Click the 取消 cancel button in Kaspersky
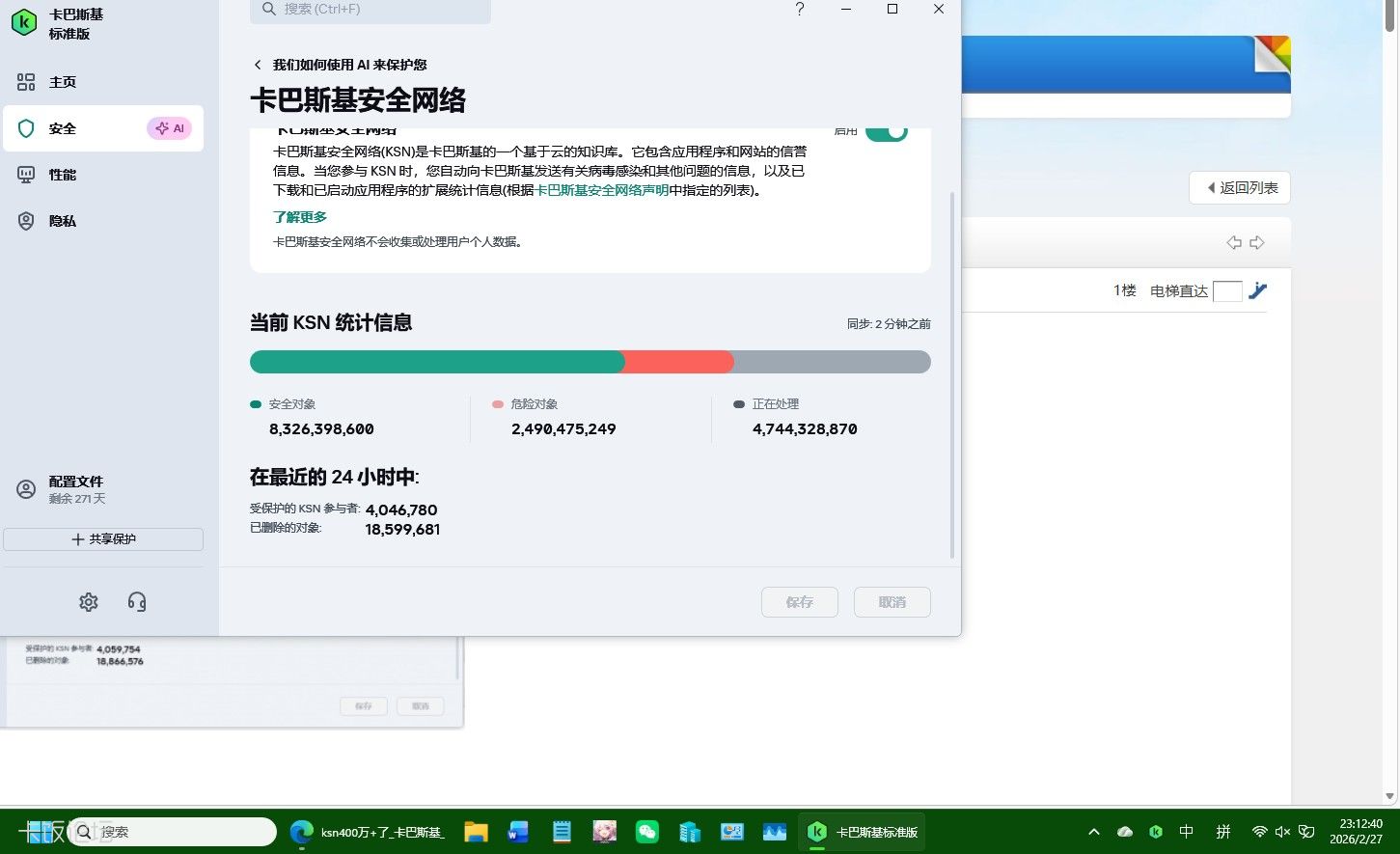 coord(892,602)
